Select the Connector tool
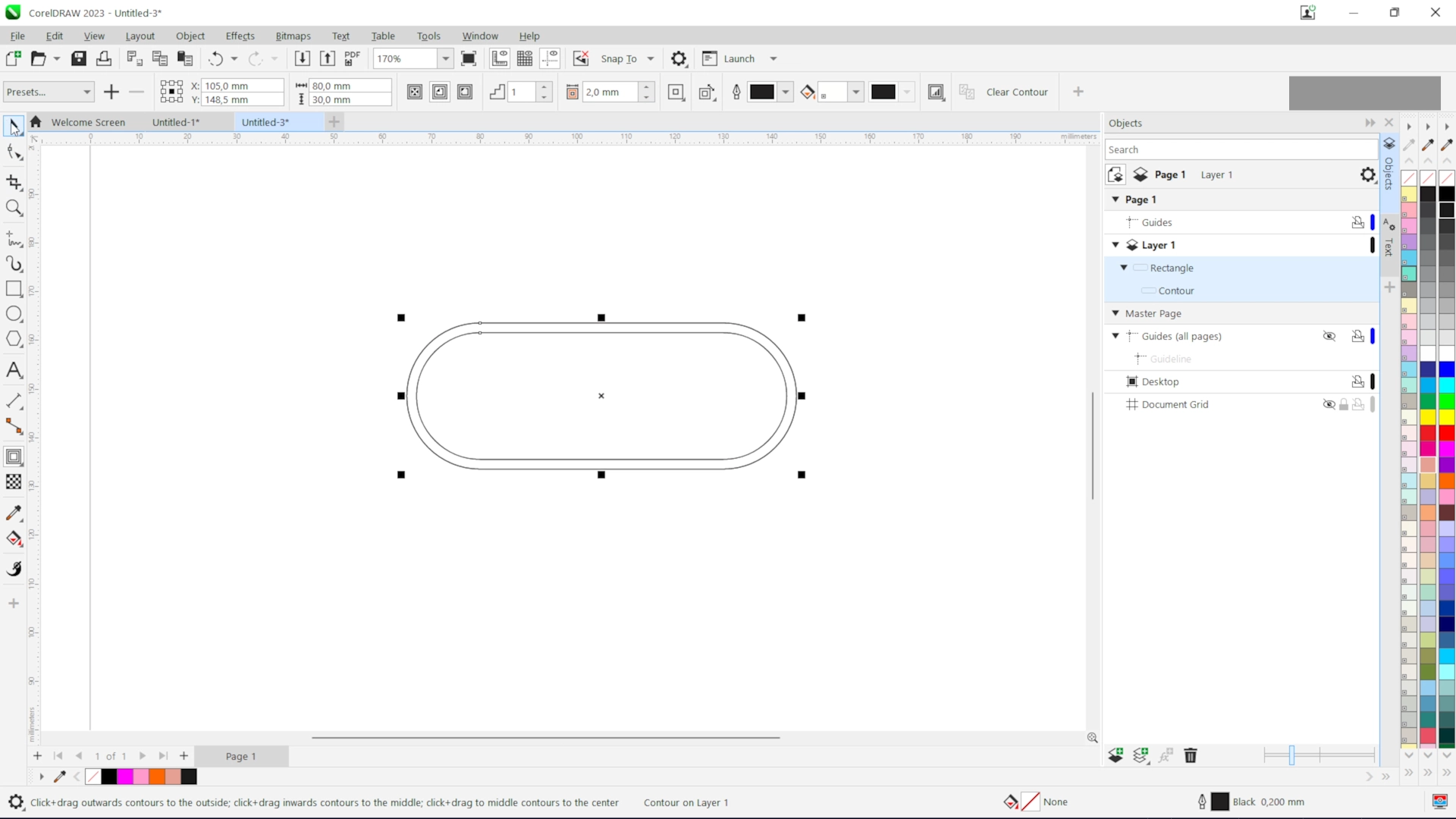This screenshot has height=819, width=1456. point(14,426)
